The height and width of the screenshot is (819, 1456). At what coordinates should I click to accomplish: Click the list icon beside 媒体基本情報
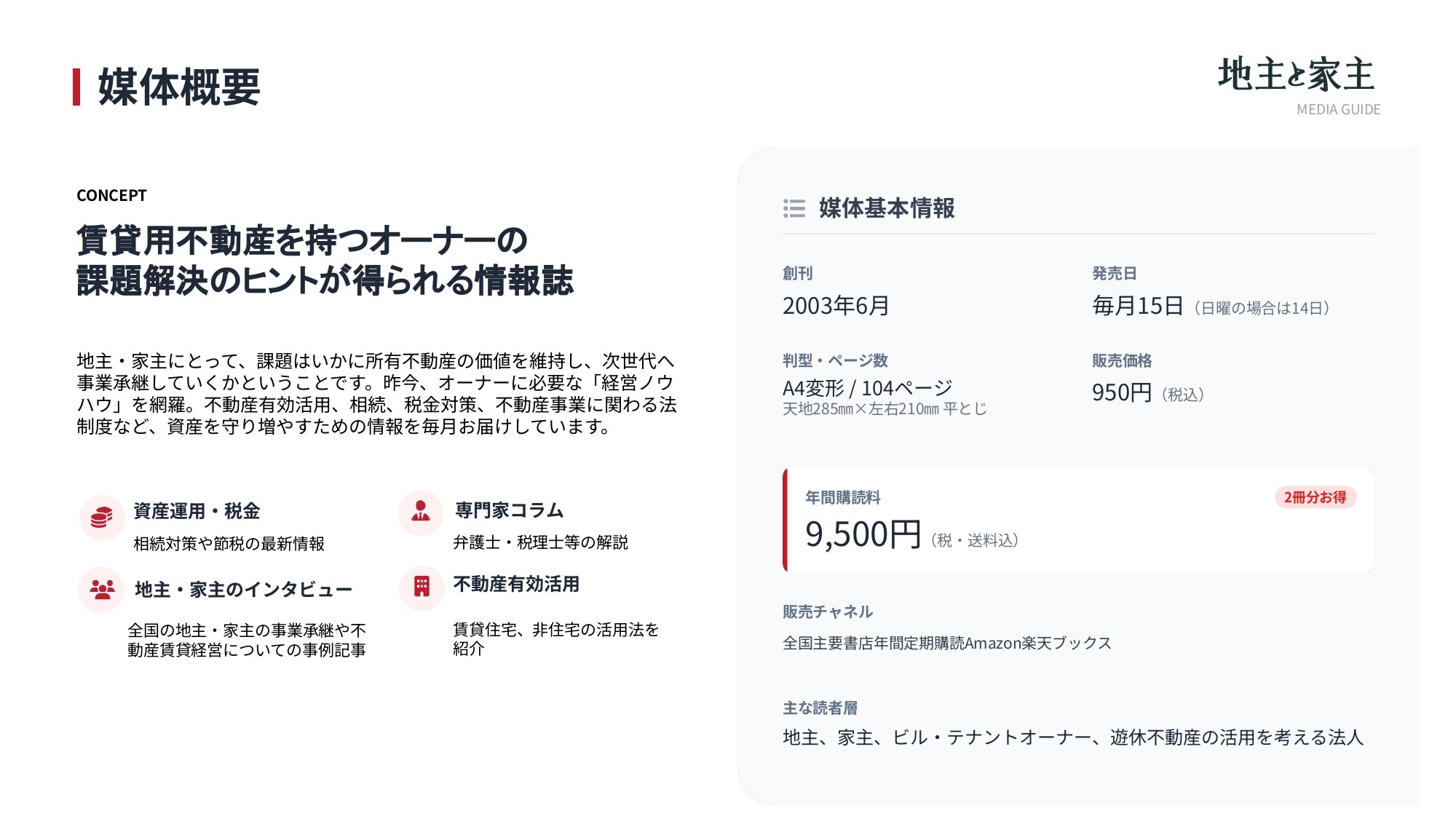[x=794, y=208]
